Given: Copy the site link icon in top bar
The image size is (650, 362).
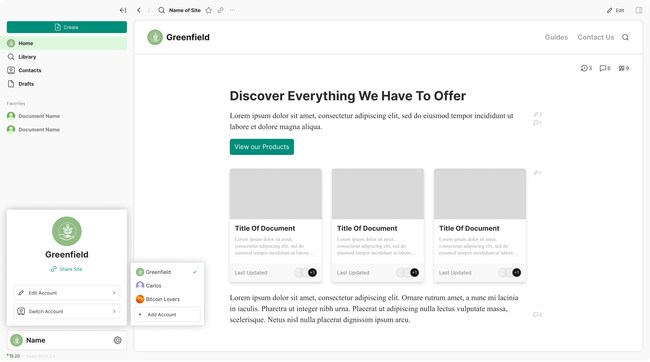Looking at the screenshot, I should pyautogui.click(x=221, y=10).
